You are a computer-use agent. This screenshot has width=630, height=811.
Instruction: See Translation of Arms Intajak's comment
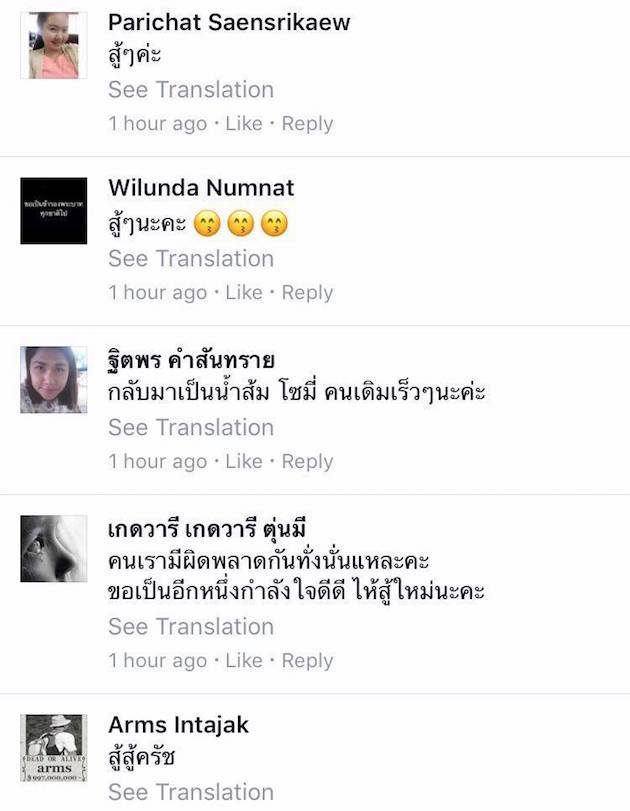click(x=191, y=792)
